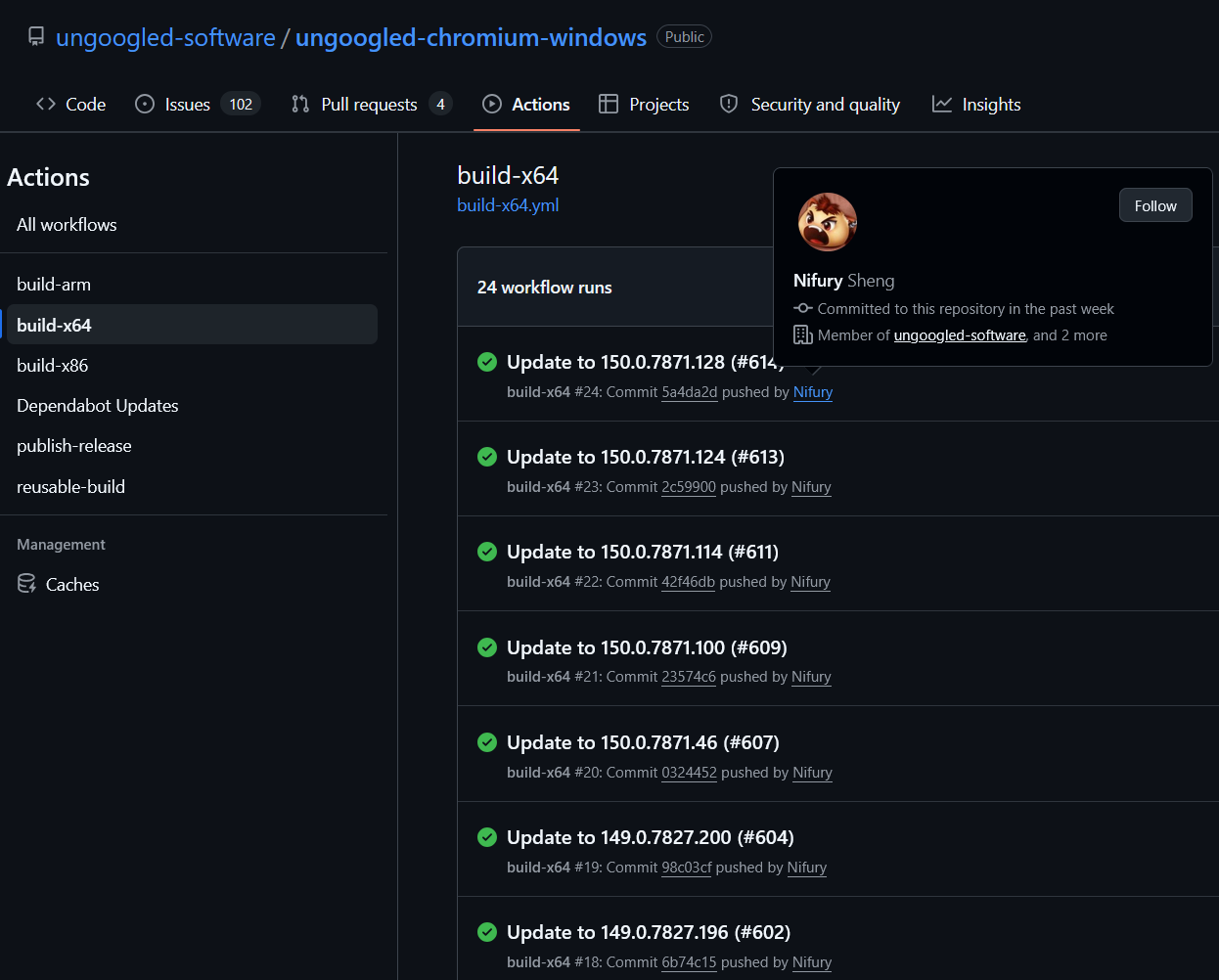Open run Update to 150.0.7871.124 (#613)
1219x980 pixels.
[646, 457]
